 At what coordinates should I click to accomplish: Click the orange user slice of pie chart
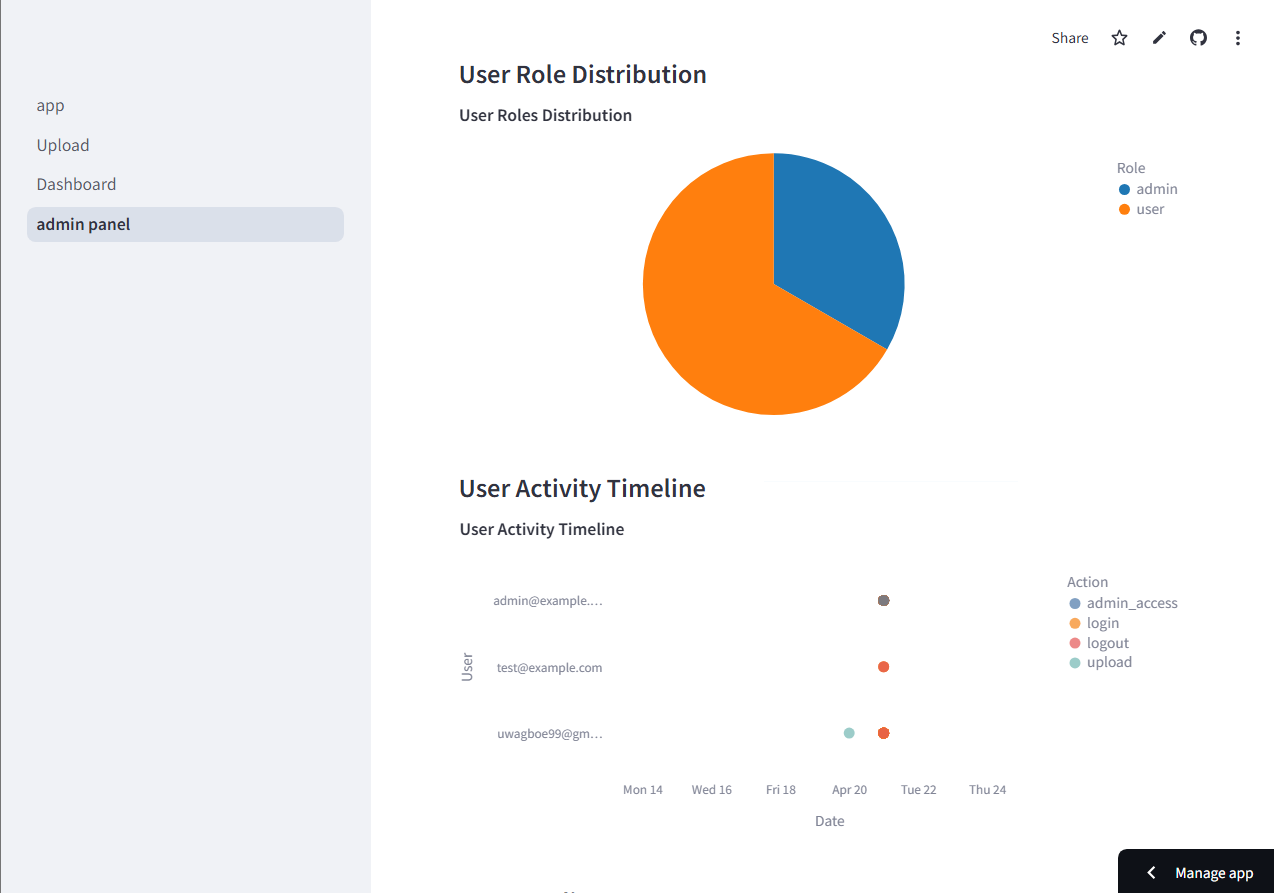coord(710,320)
